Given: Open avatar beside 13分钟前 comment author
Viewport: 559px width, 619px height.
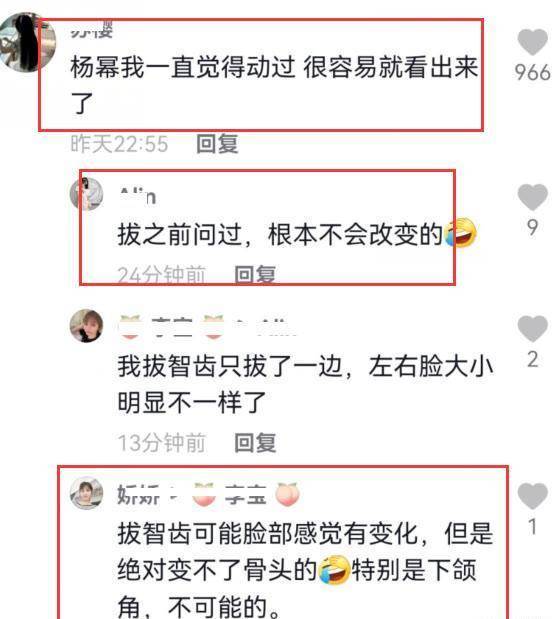Looking at the screenshot, I should [86, 326].
